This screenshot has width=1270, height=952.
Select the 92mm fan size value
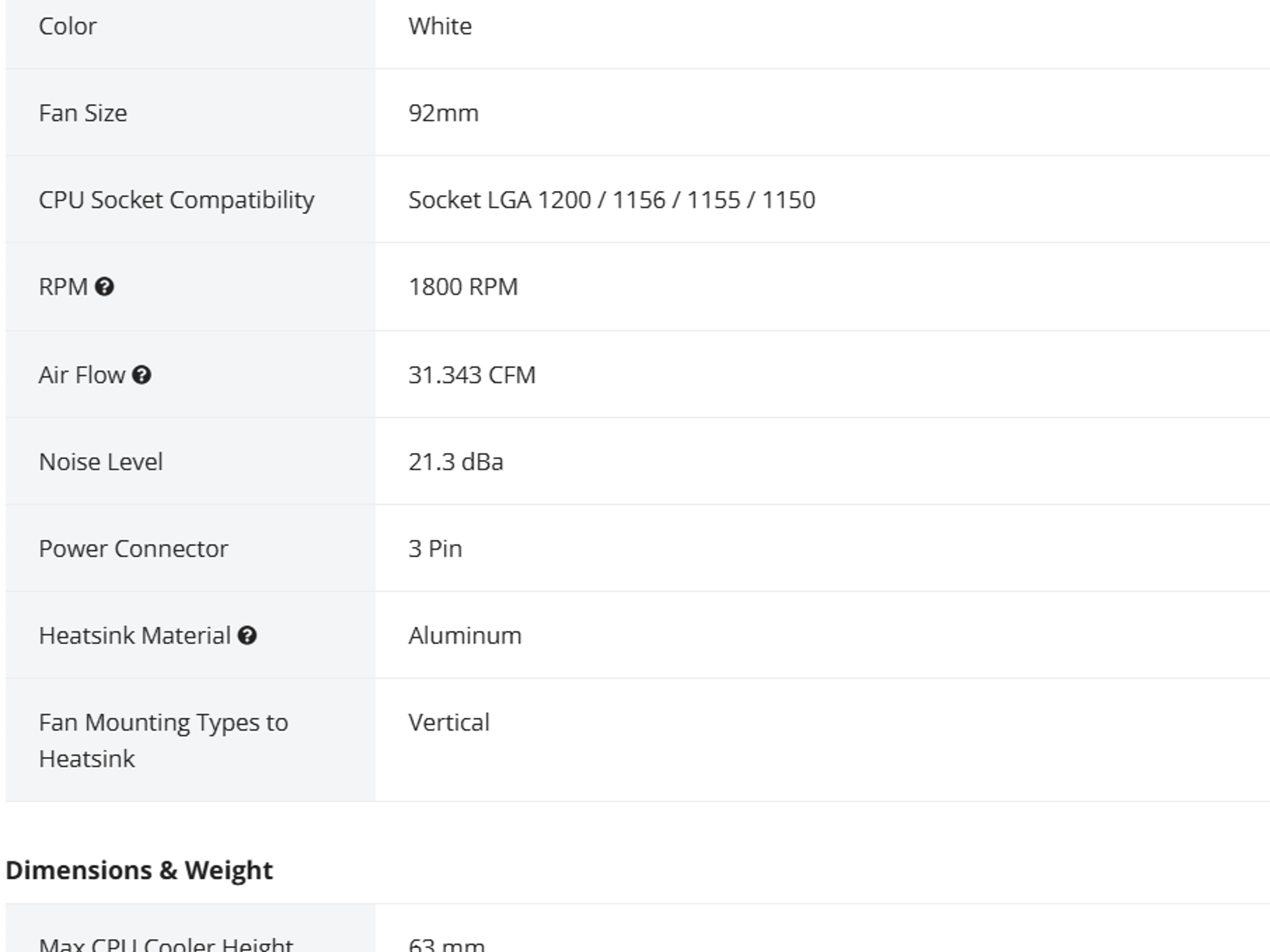(x=443, y=113)
